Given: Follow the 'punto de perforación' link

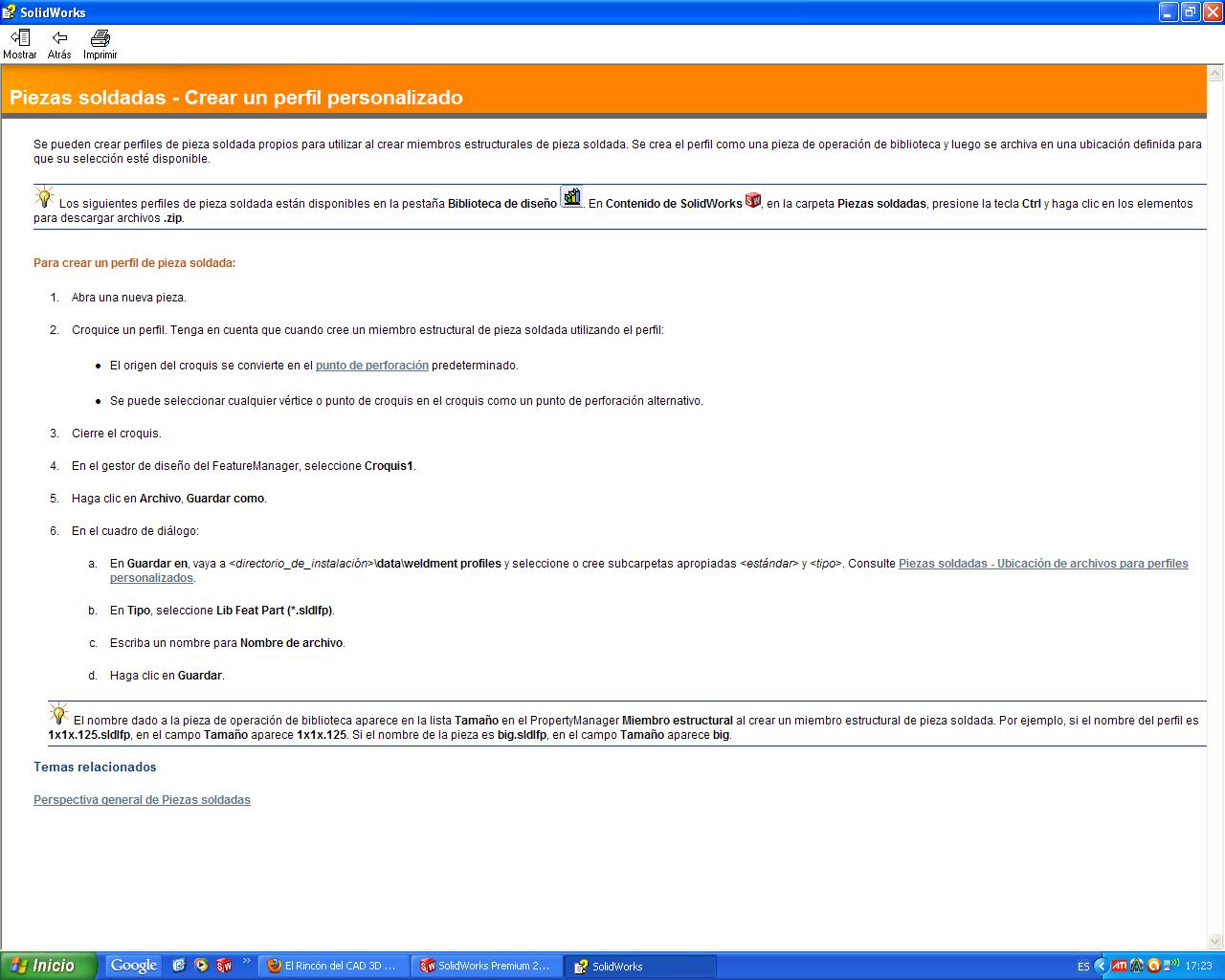Looking at the screenshot, I should pos(372,366).
